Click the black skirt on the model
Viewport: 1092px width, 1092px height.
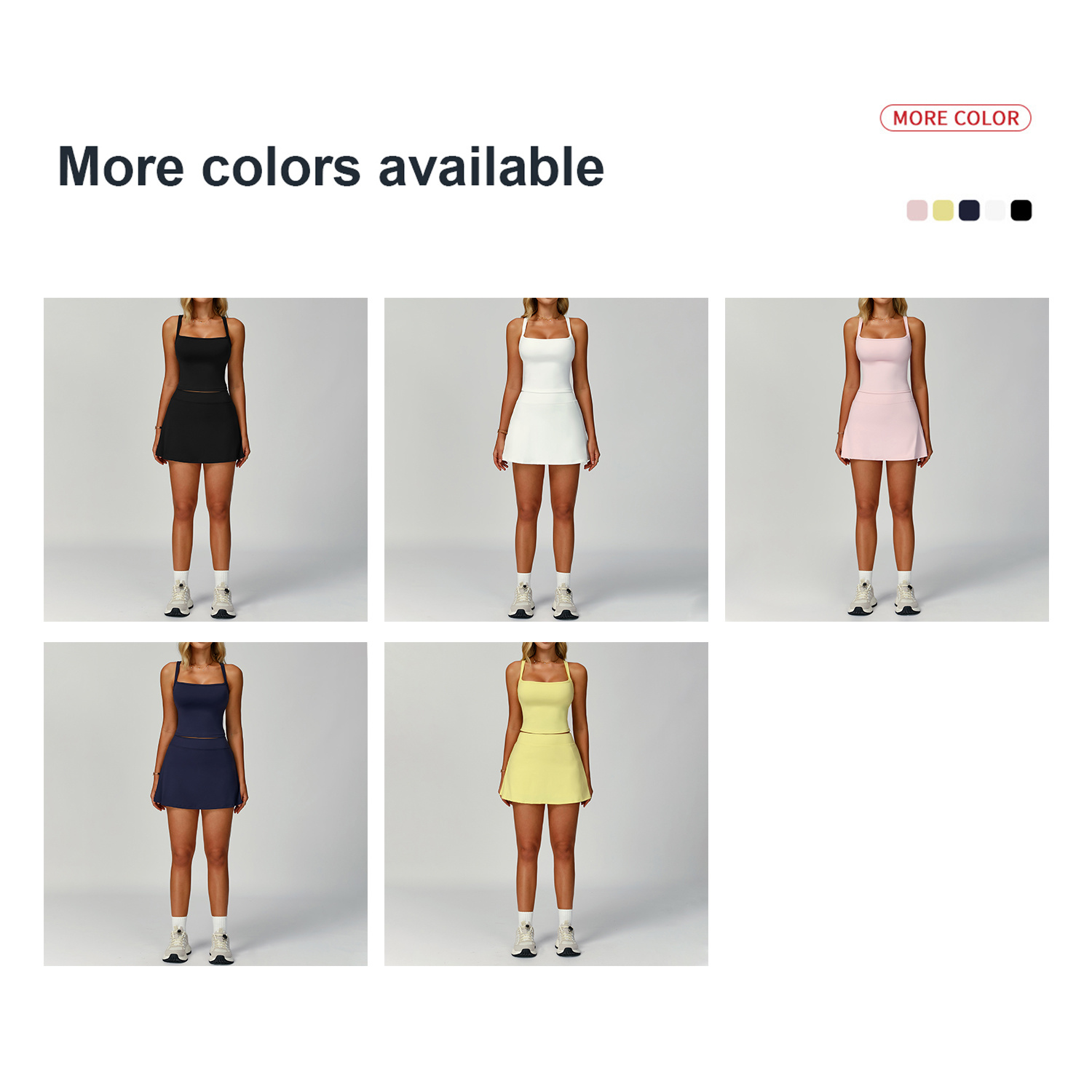click(x=200, y=427)
